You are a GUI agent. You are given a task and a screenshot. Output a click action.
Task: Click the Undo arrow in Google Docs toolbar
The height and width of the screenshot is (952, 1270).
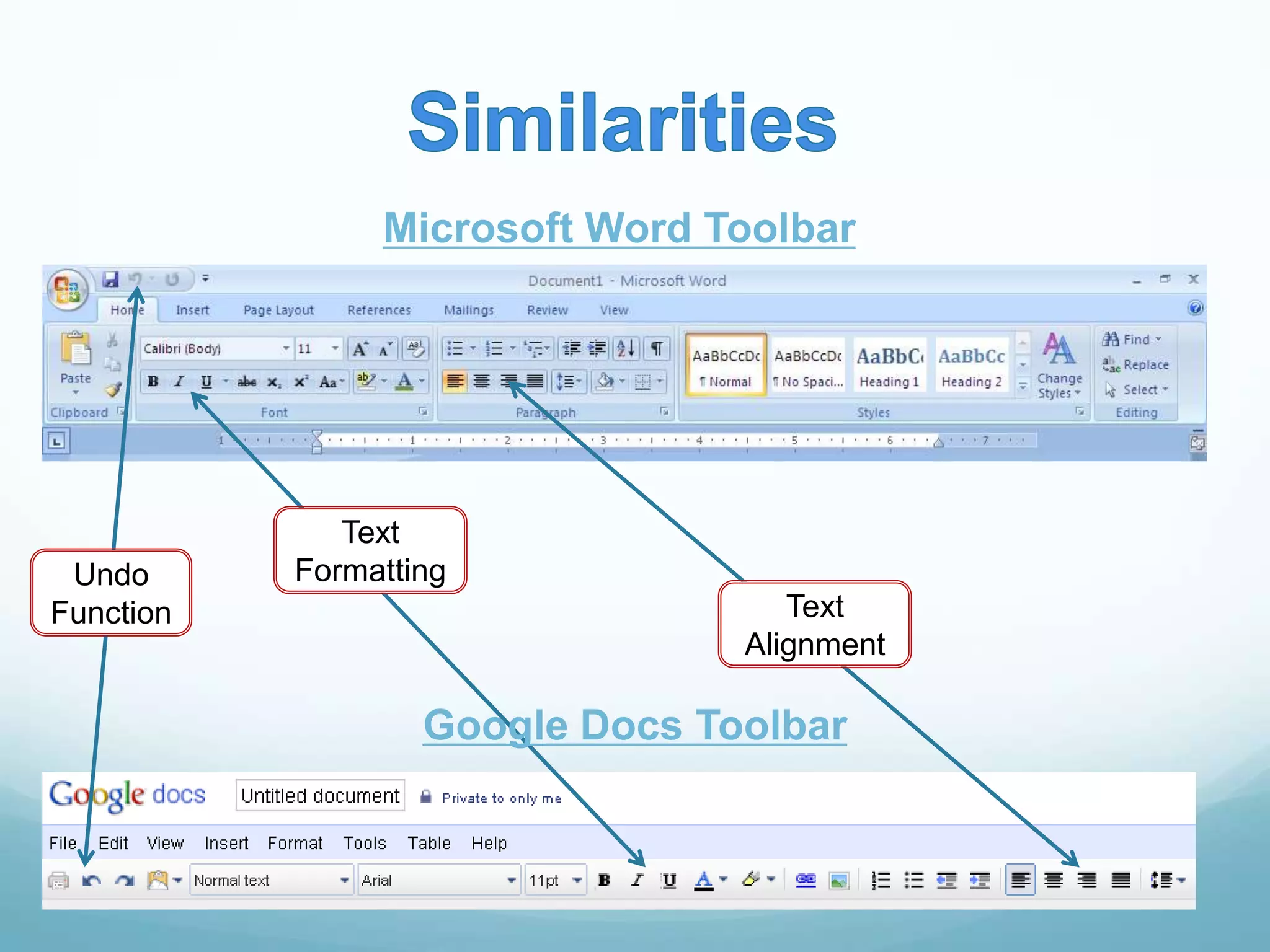[x=92, y=880]
